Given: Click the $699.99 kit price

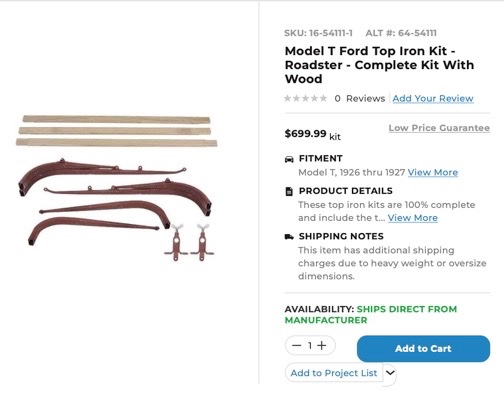Looking at the screenshot, I should [312, 134].
